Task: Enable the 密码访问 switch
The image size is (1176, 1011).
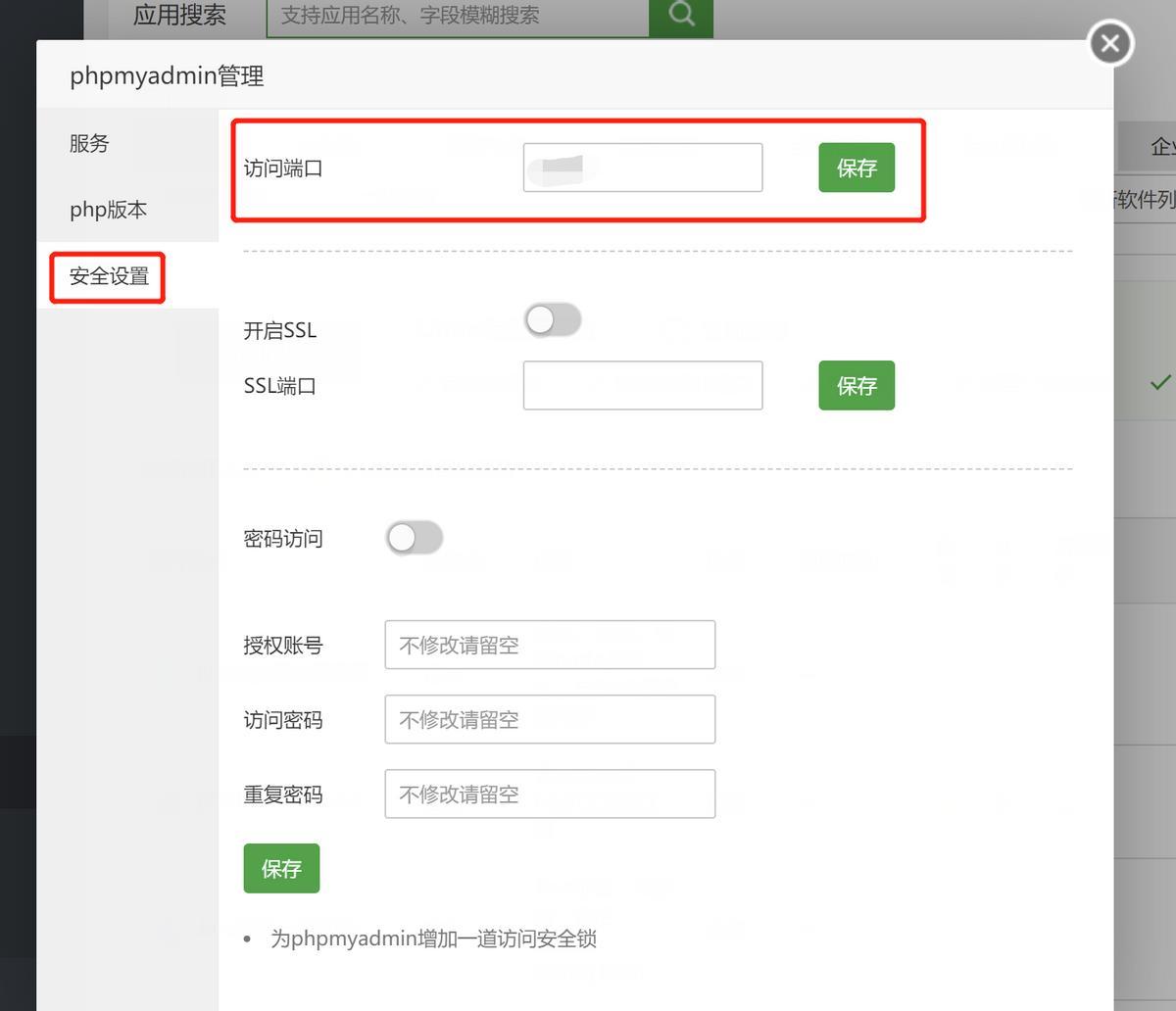Action: click(x=414, y=538)
